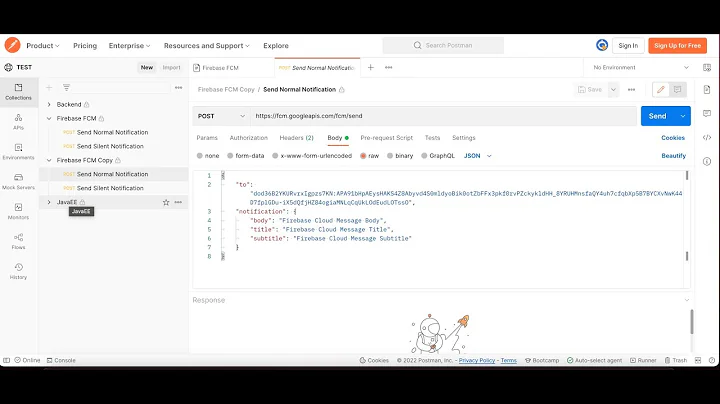Expand the JavaEE collection
Image resolution: width=720 pixels, height=404 pixels.
click(49, 202)
